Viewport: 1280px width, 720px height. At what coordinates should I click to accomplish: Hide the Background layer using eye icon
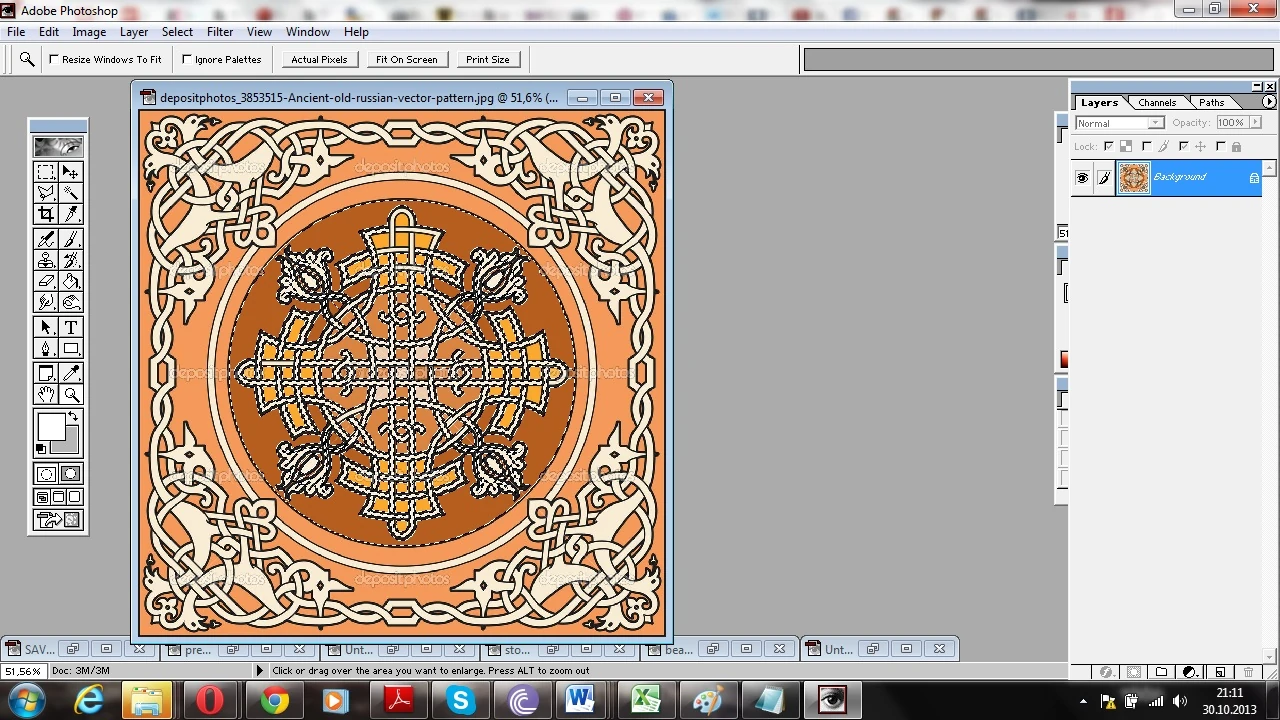coord(1082,178)
